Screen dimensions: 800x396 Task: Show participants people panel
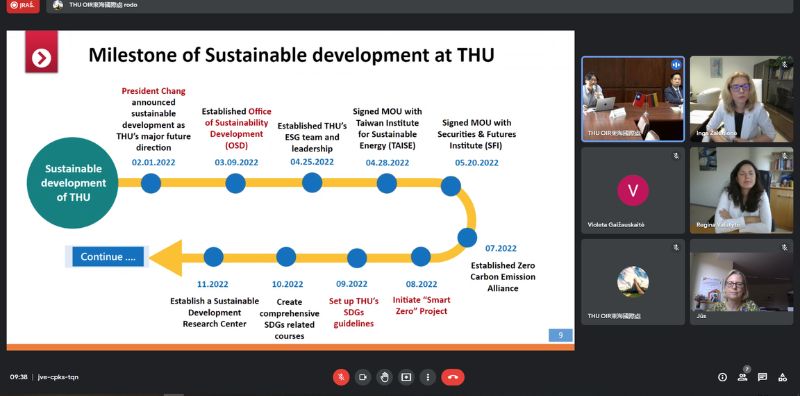click(x=742, y=377)
